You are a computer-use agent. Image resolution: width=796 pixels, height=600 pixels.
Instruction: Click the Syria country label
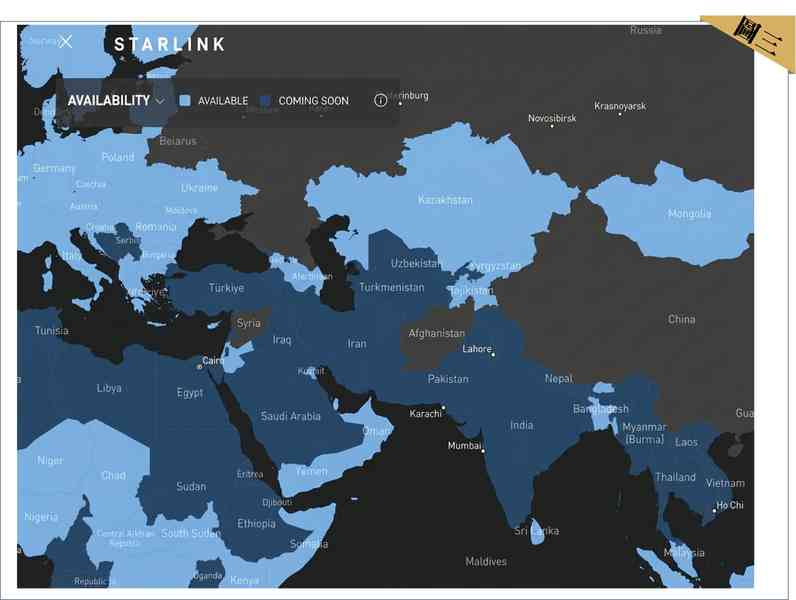tap(248, 323)
